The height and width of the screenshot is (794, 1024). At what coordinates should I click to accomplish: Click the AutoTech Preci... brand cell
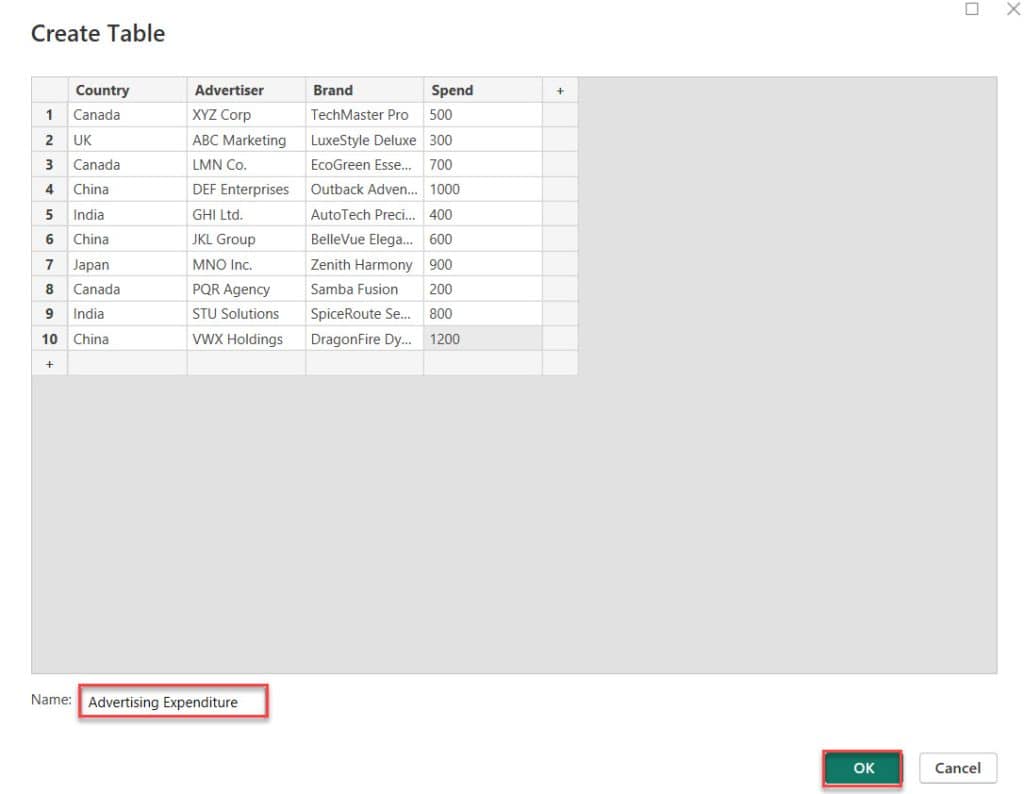(364, 214)
